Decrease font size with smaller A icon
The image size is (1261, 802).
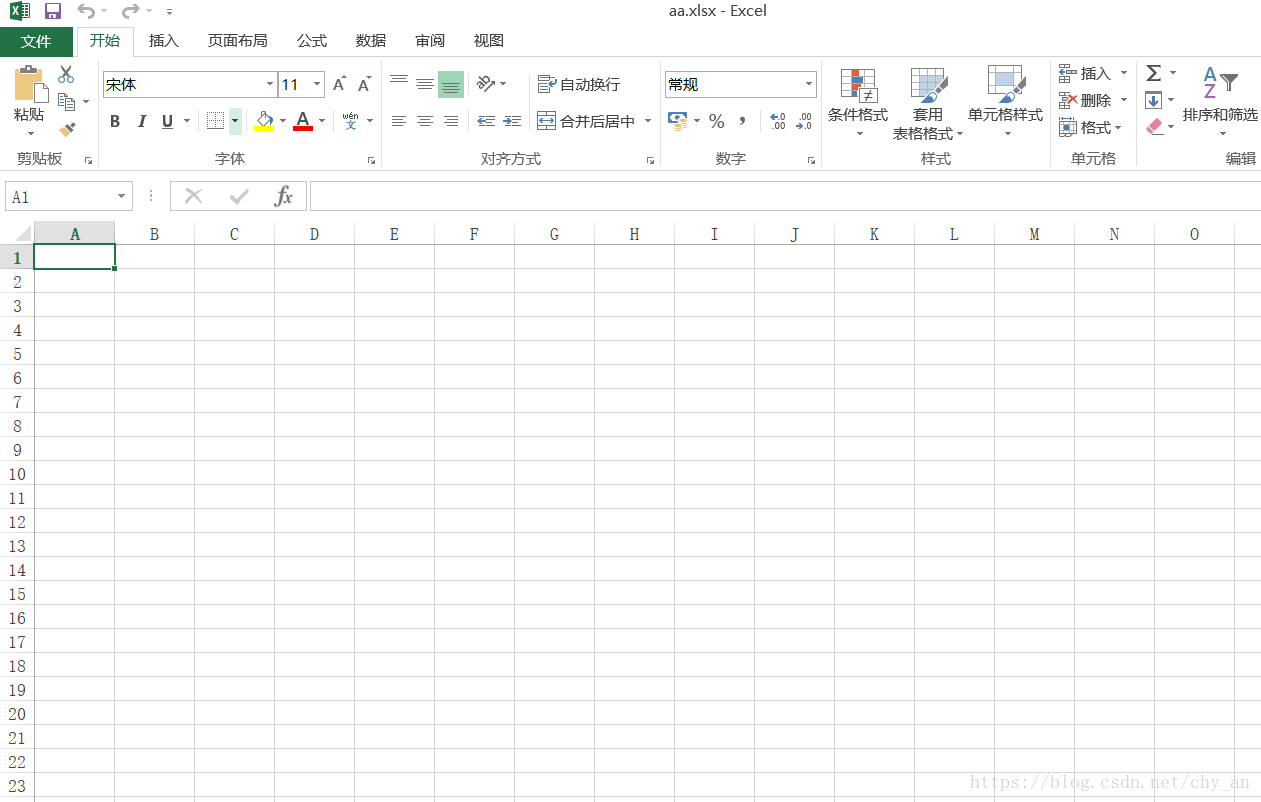click(364, 85)
